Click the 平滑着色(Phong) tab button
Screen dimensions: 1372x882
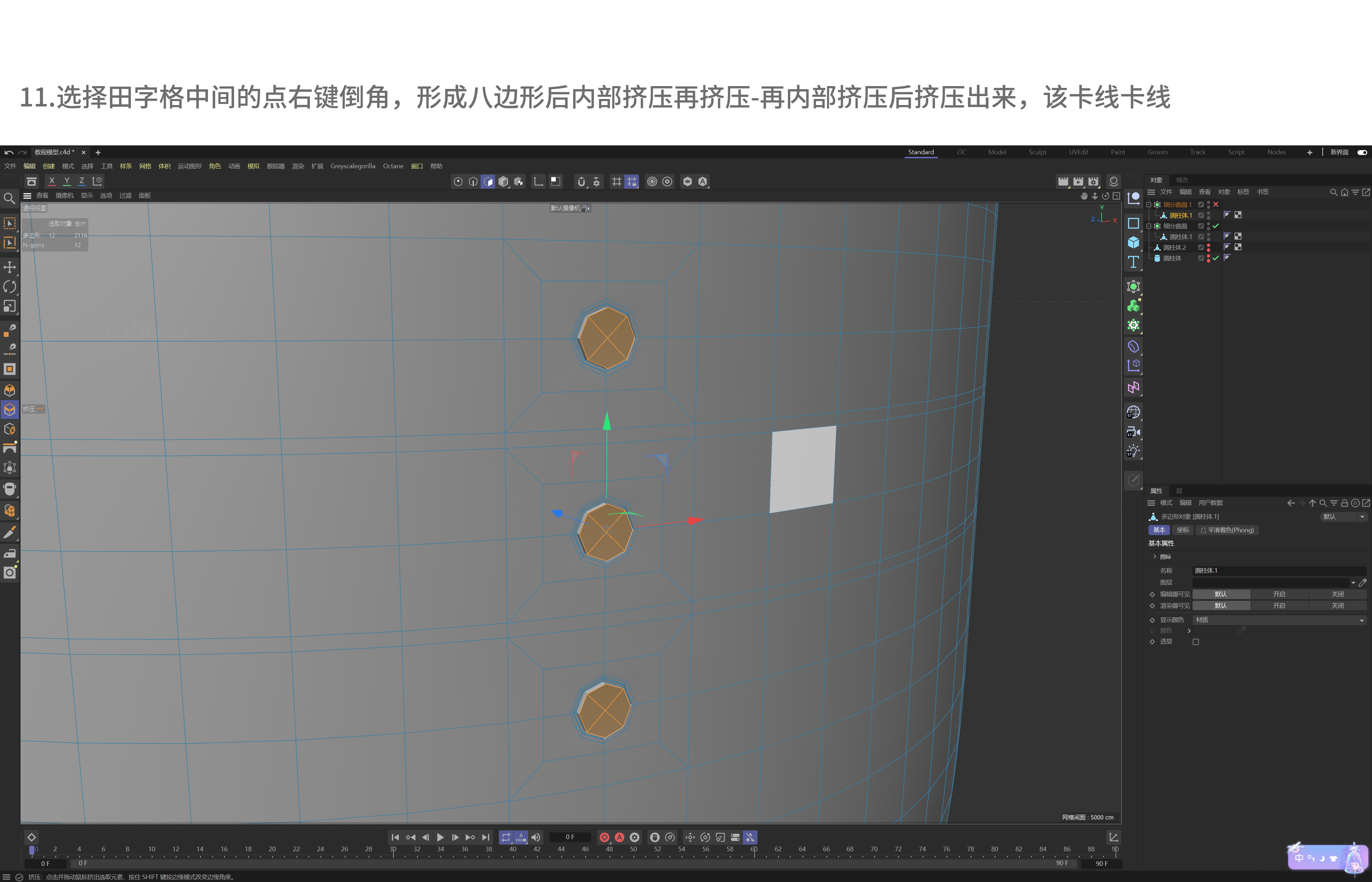tap(1227, 530)
